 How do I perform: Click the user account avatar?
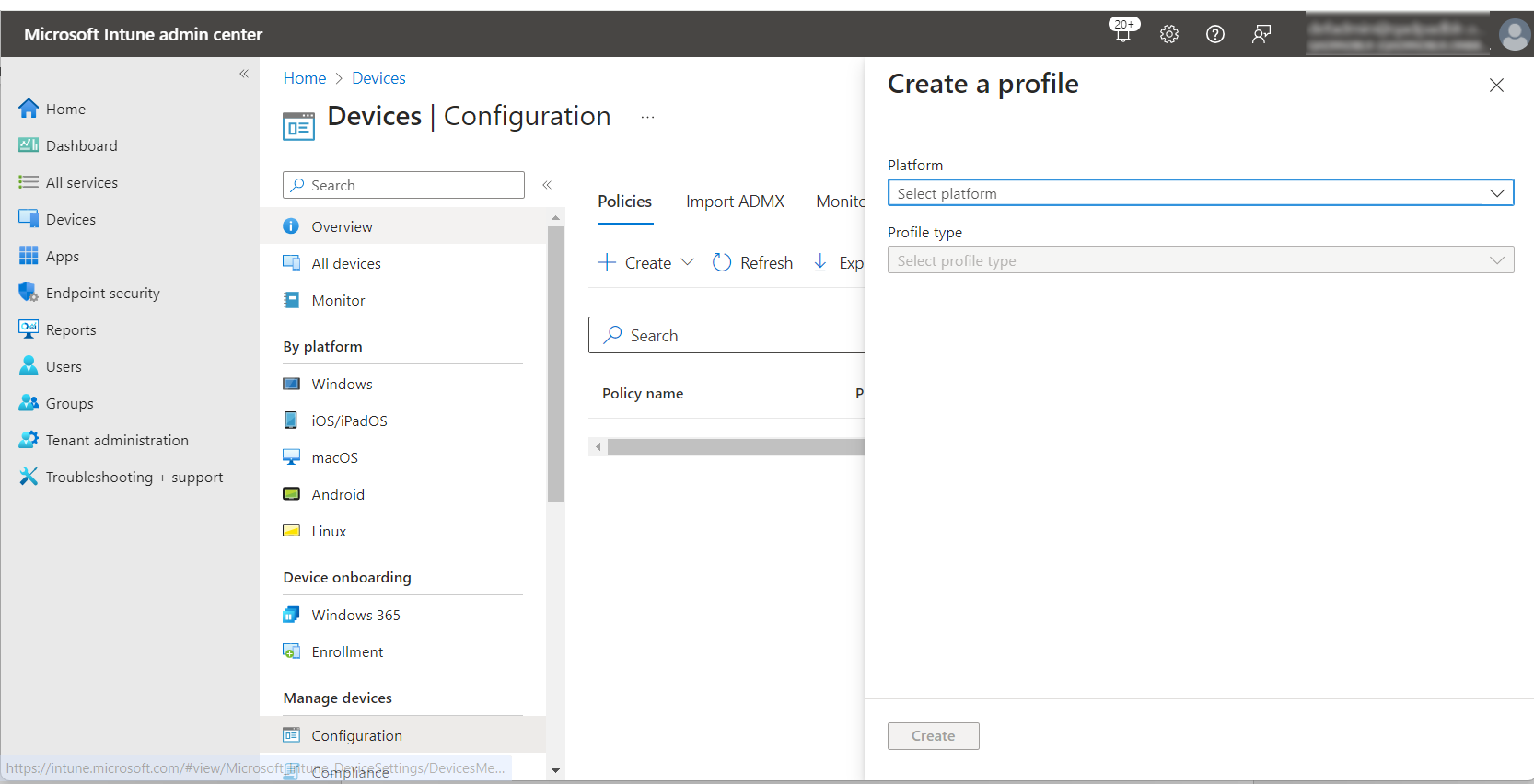pos(1514,35)
